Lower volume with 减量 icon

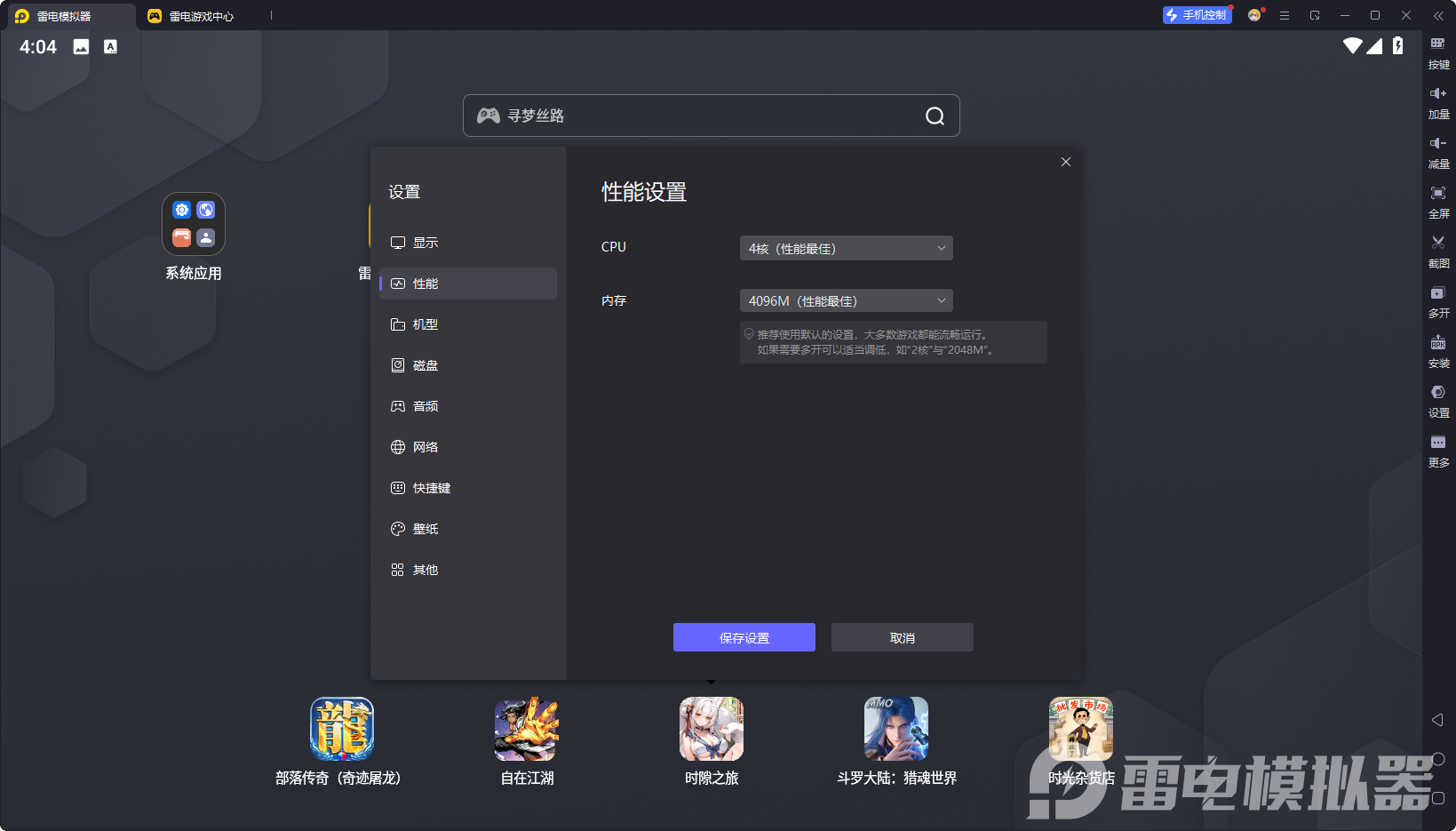click(1438, 153)
